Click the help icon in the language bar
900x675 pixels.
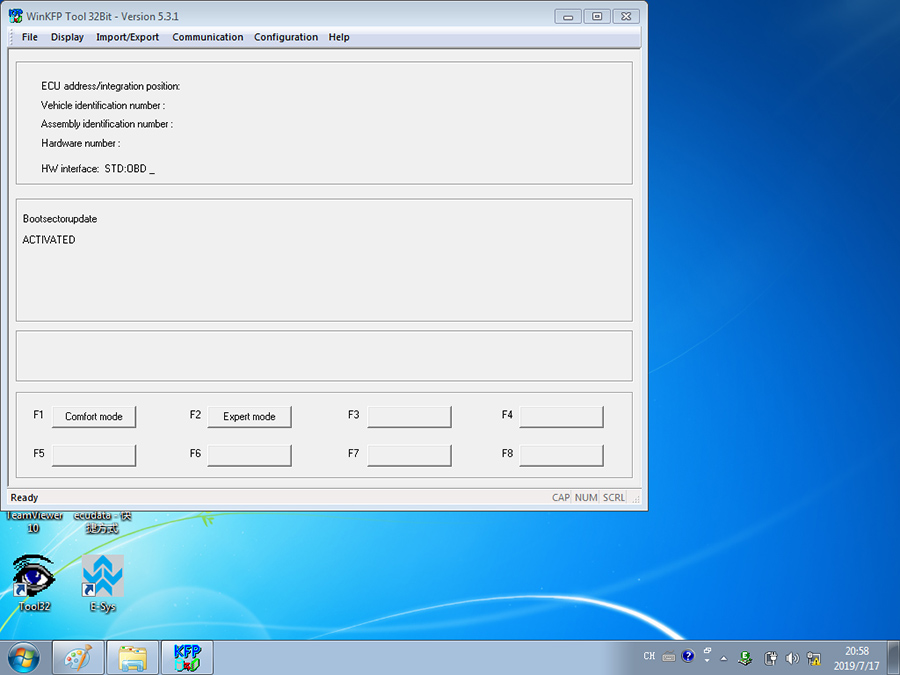(688, 656)
